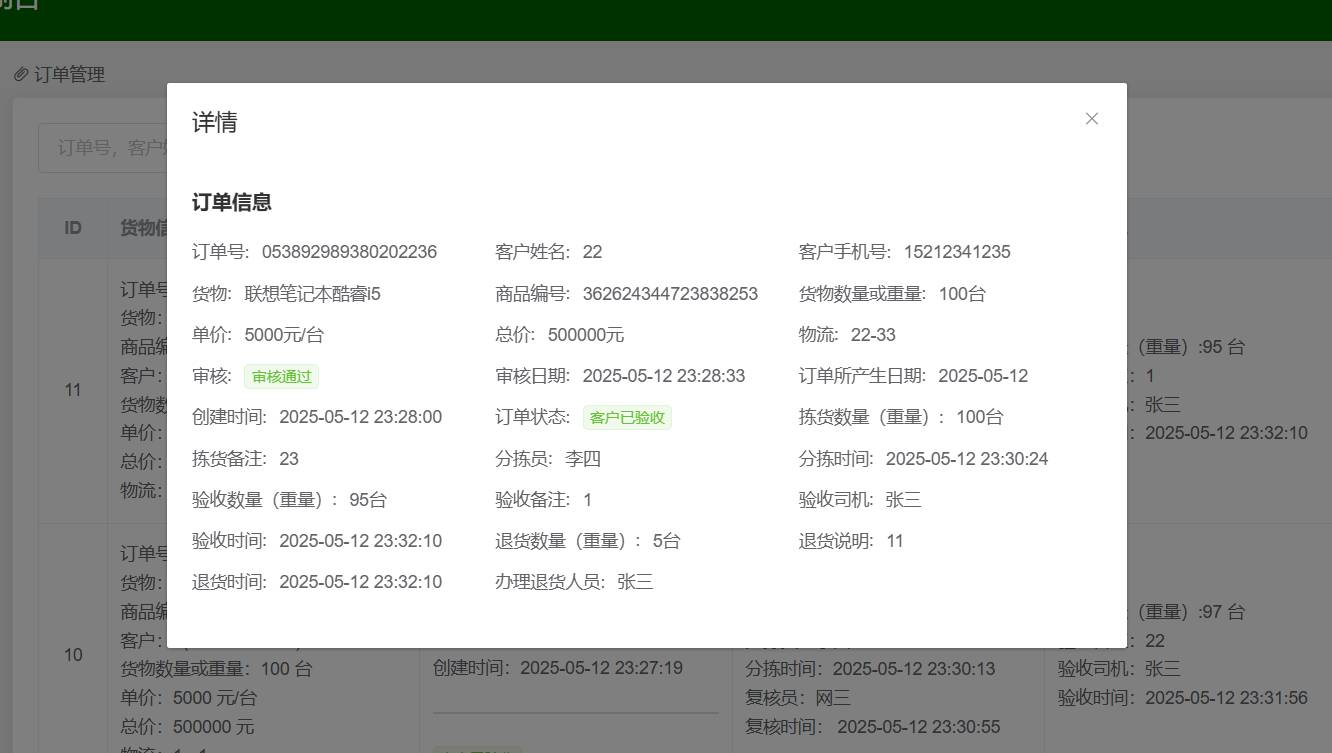
Task: Click the 客户已验收 order status tag
Action: [x=627, y=418]
